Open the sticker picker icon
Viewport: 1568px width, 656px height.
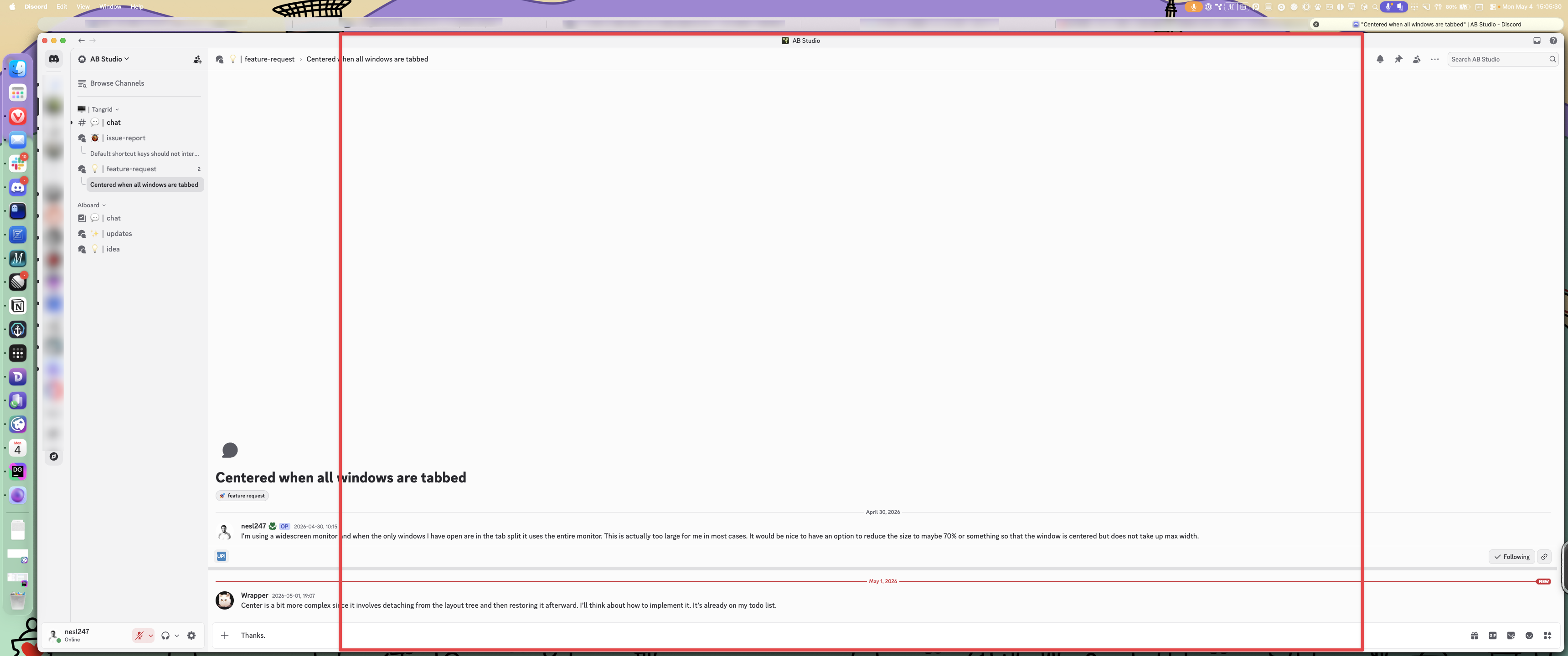click(1511, 635)
